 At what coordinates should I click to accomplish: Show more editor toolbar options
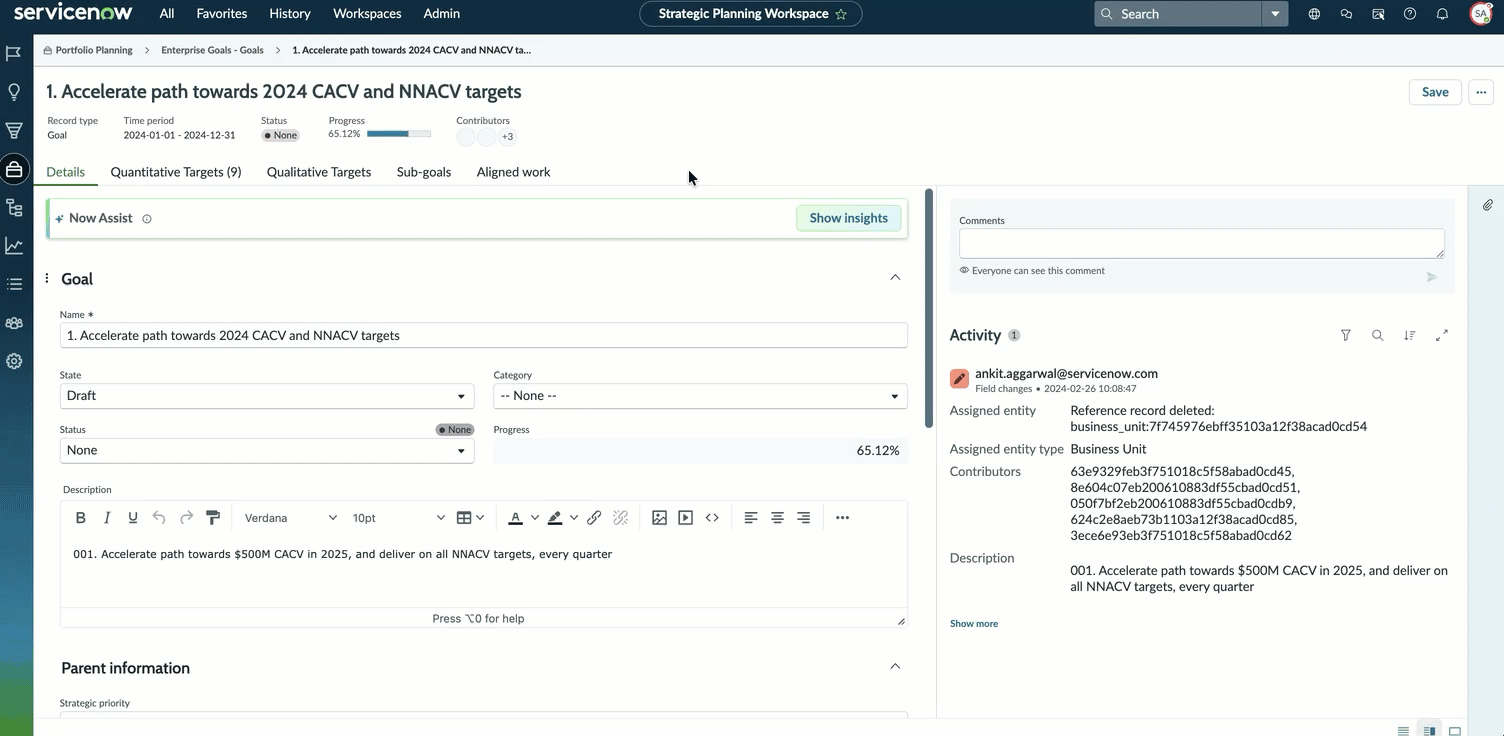click(842, 518)
